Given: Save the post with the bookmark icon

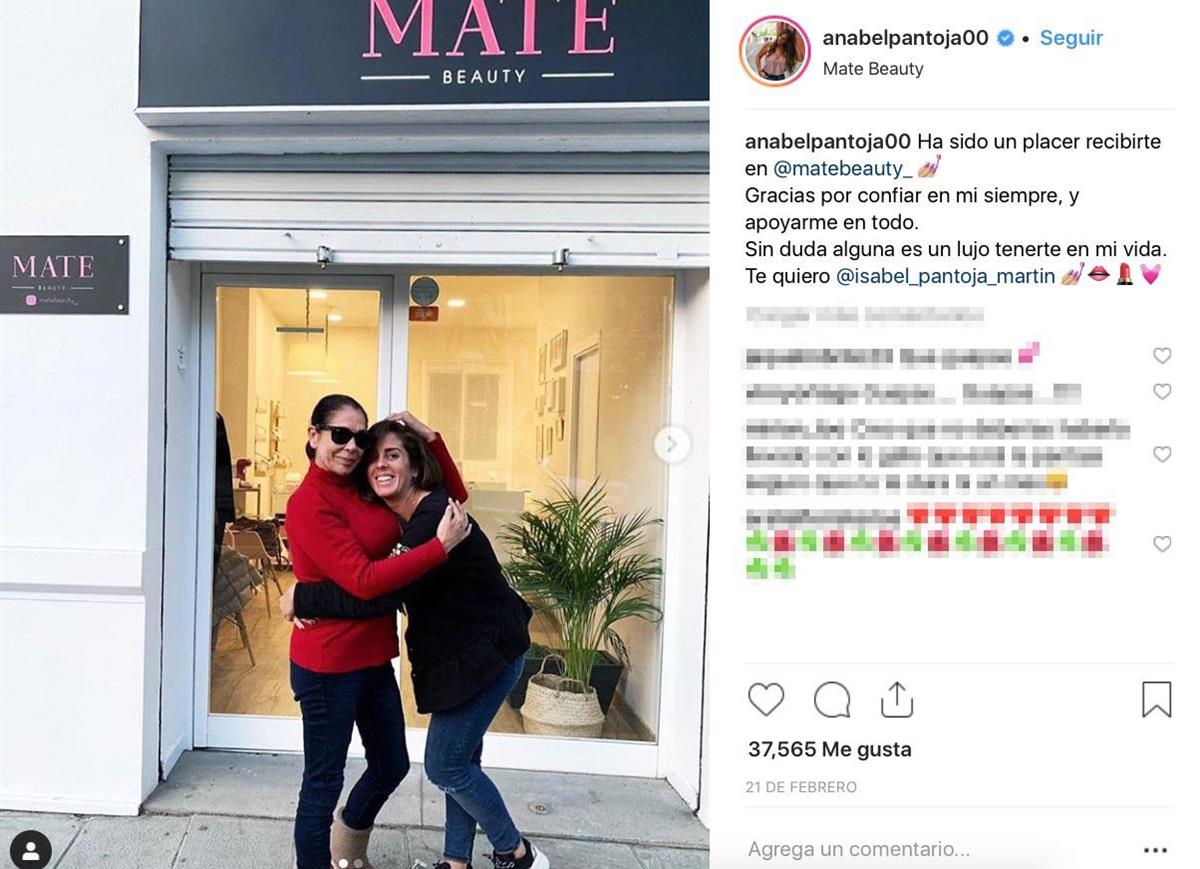Looking at the screenshot, I should [x=1156, y=699].
